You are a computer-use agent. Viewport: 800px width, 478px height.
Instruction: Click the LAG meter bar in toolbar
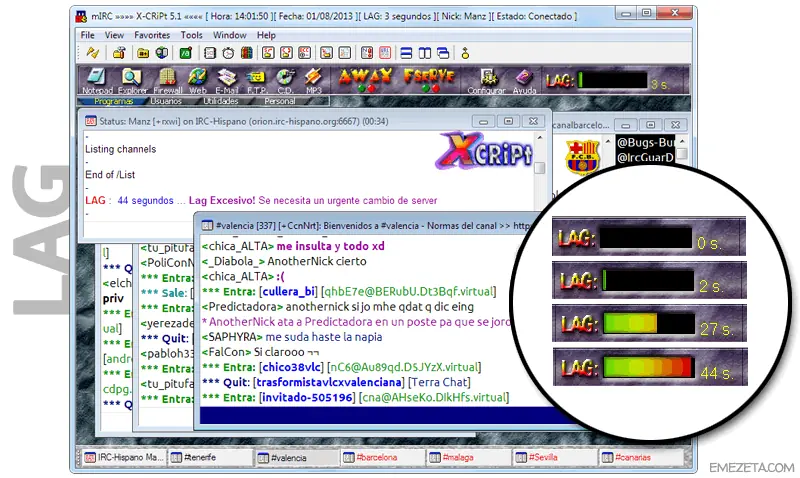click(x=613, y=81)
